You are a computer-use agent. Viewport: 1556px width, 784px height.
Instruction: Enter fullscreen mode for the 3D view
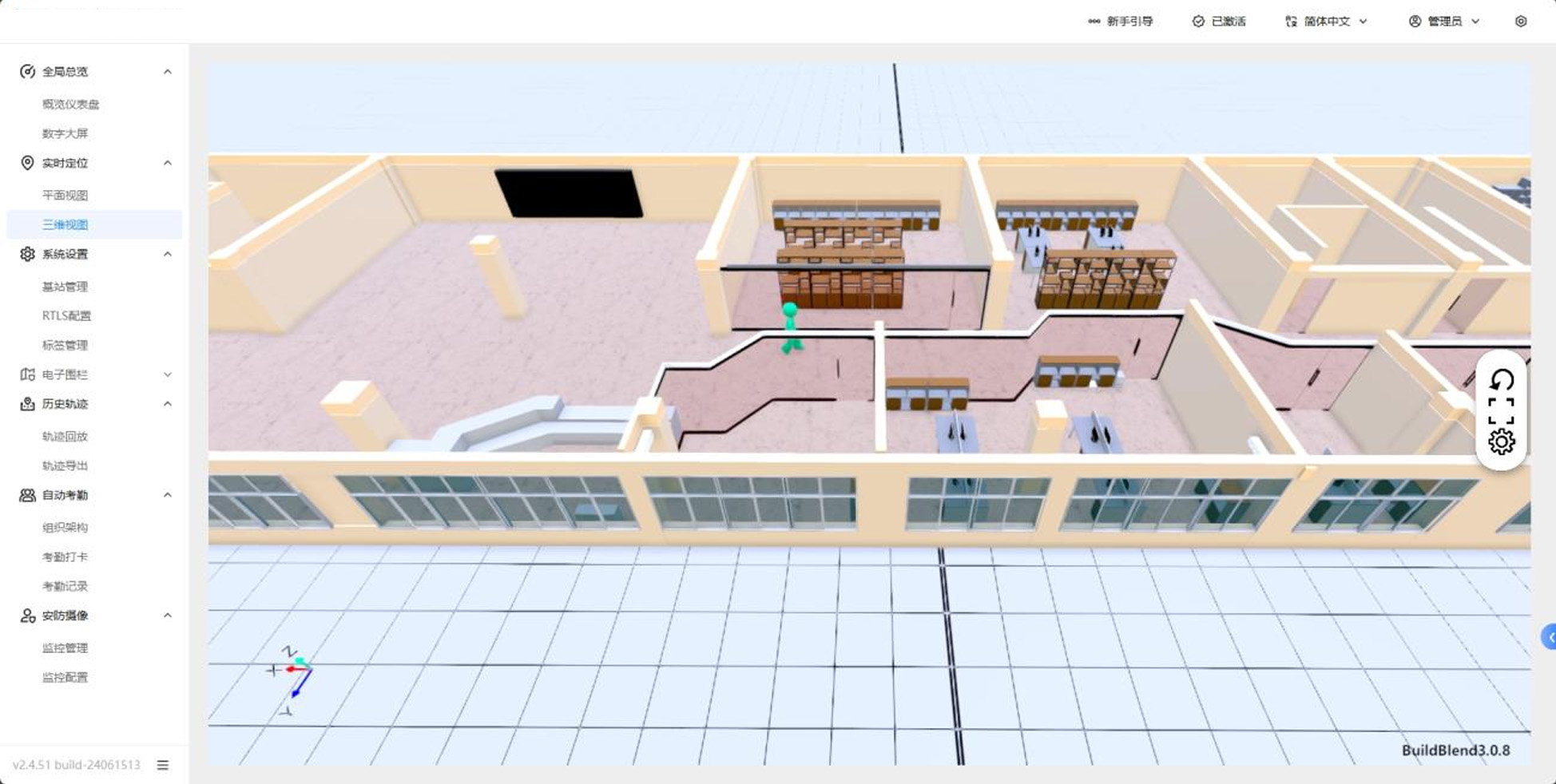pos(1502,411)
